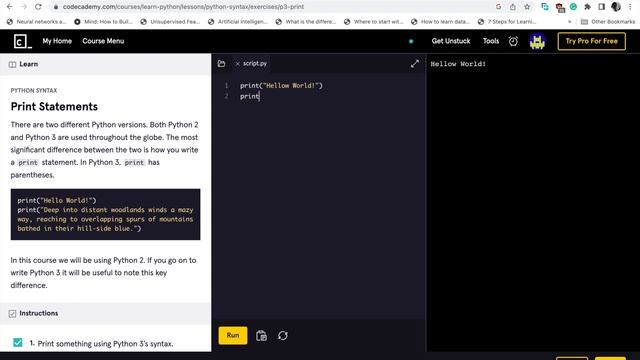Click the Learn section header

tap(105, 64)
